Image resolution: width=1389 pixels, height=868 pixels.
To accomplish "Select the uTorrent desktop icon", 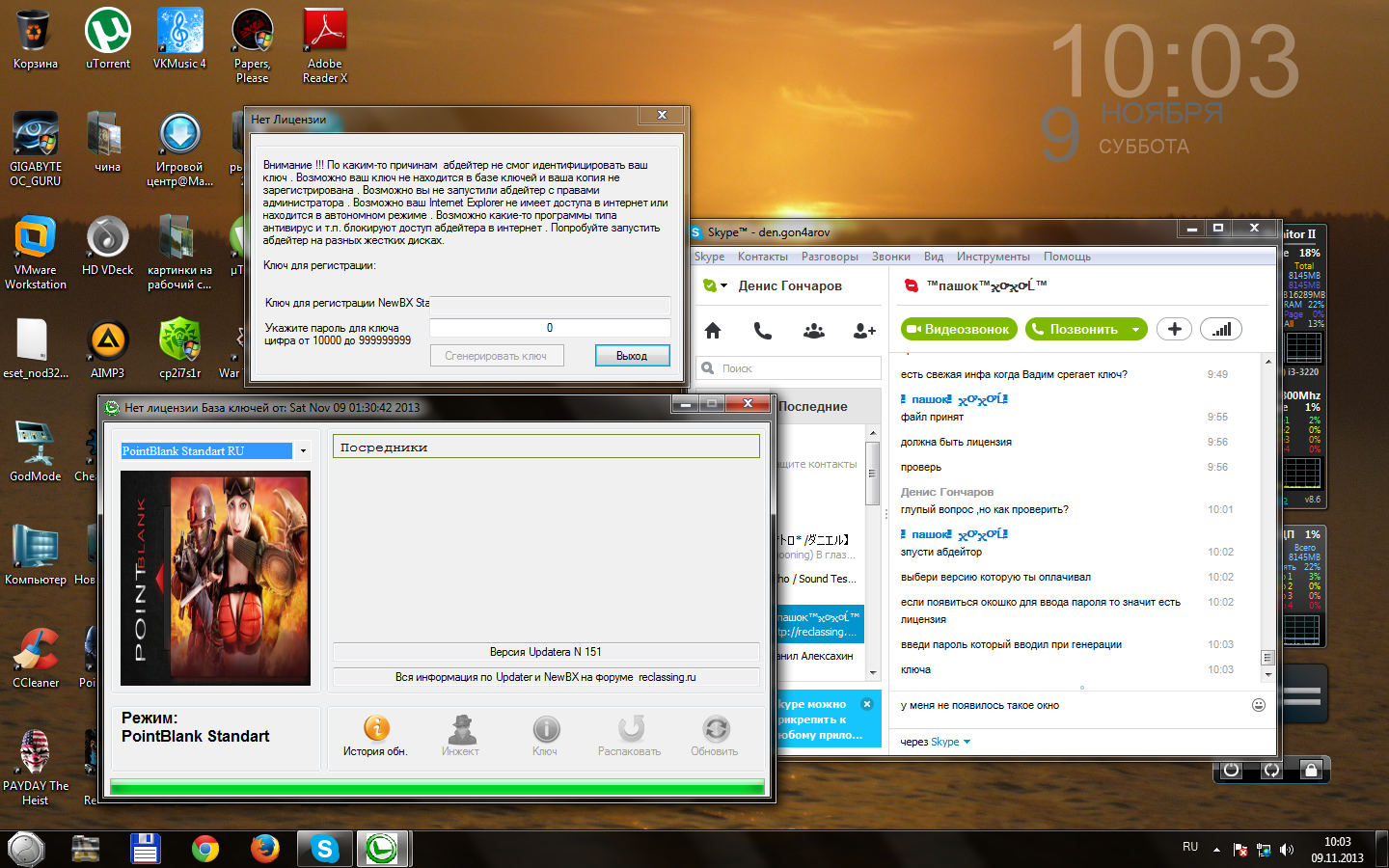I will click(x=108, y=41).
